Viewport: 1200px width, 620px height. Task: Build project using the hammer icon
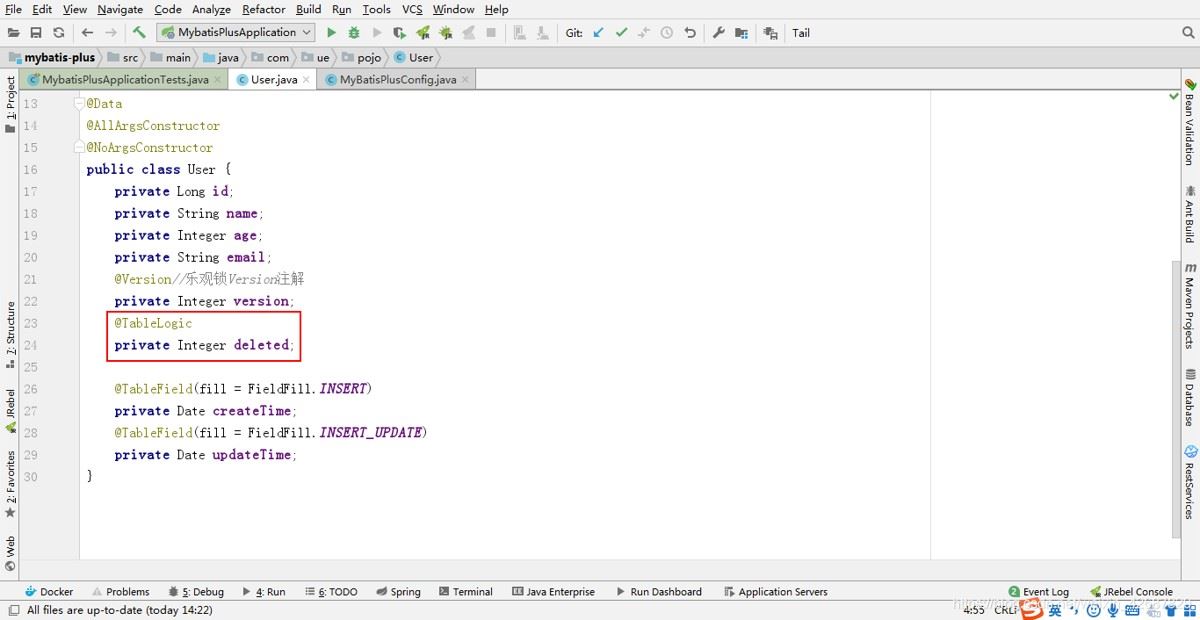pos(139,33)
